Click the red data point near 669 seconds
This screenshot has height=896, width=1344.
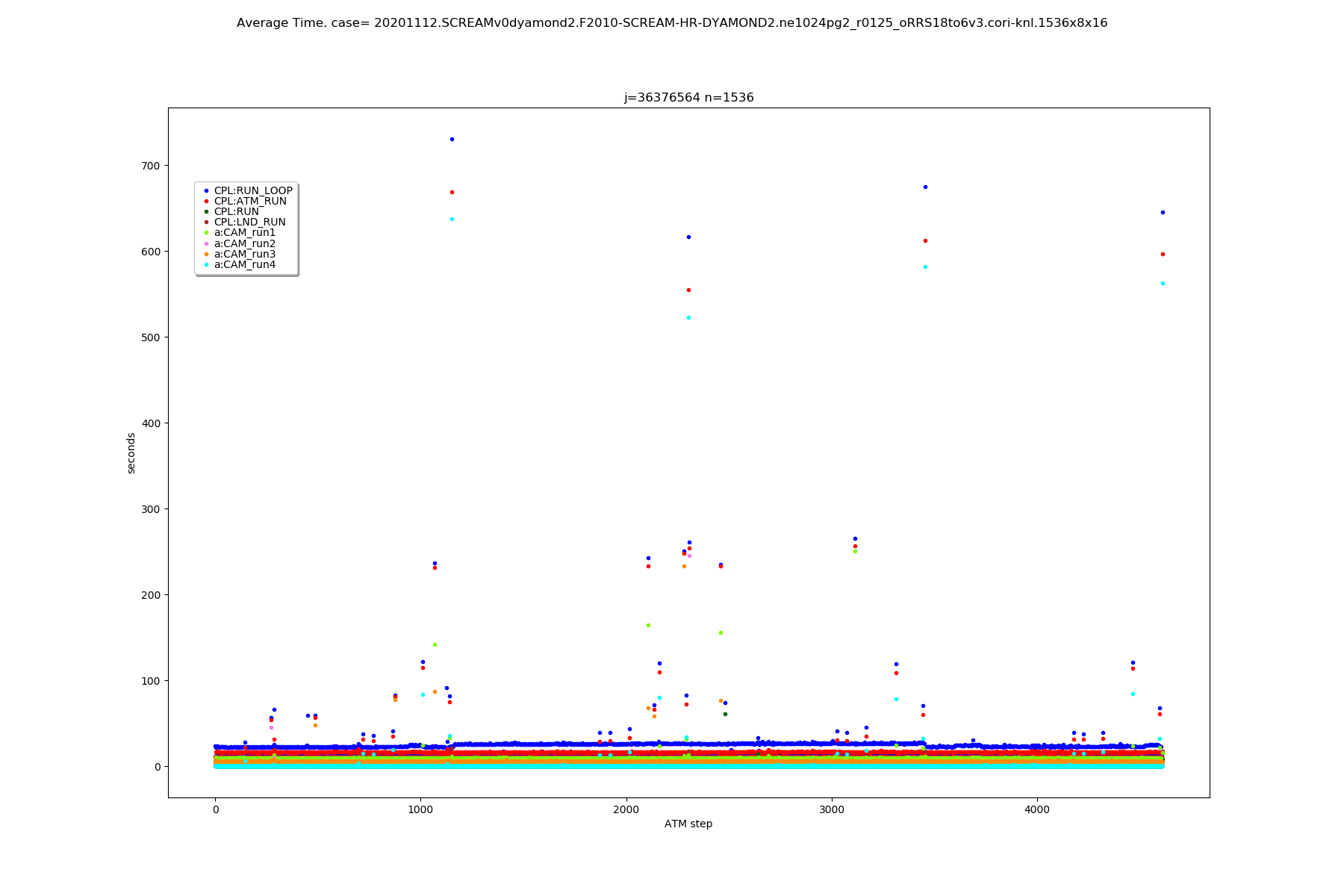coord(452,192)
